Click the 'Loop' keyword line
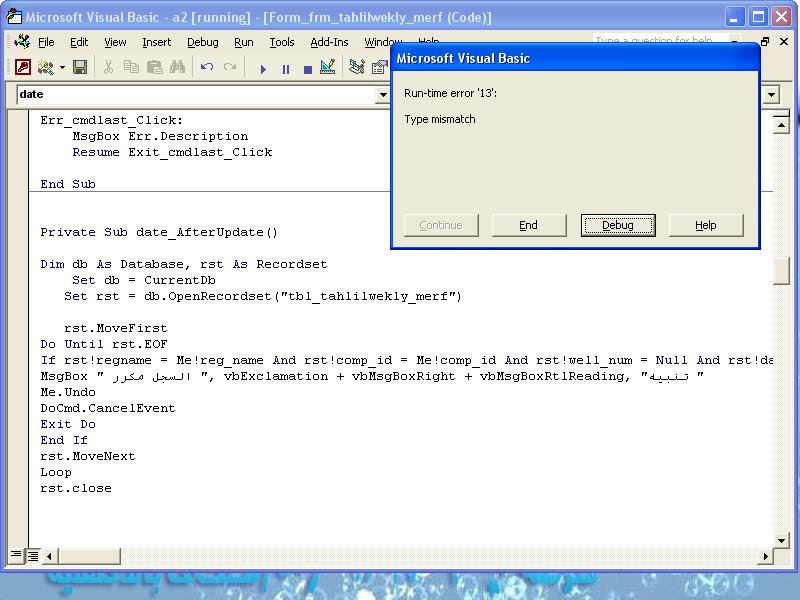This screenshot has height=600, width=800. [56, 472]
